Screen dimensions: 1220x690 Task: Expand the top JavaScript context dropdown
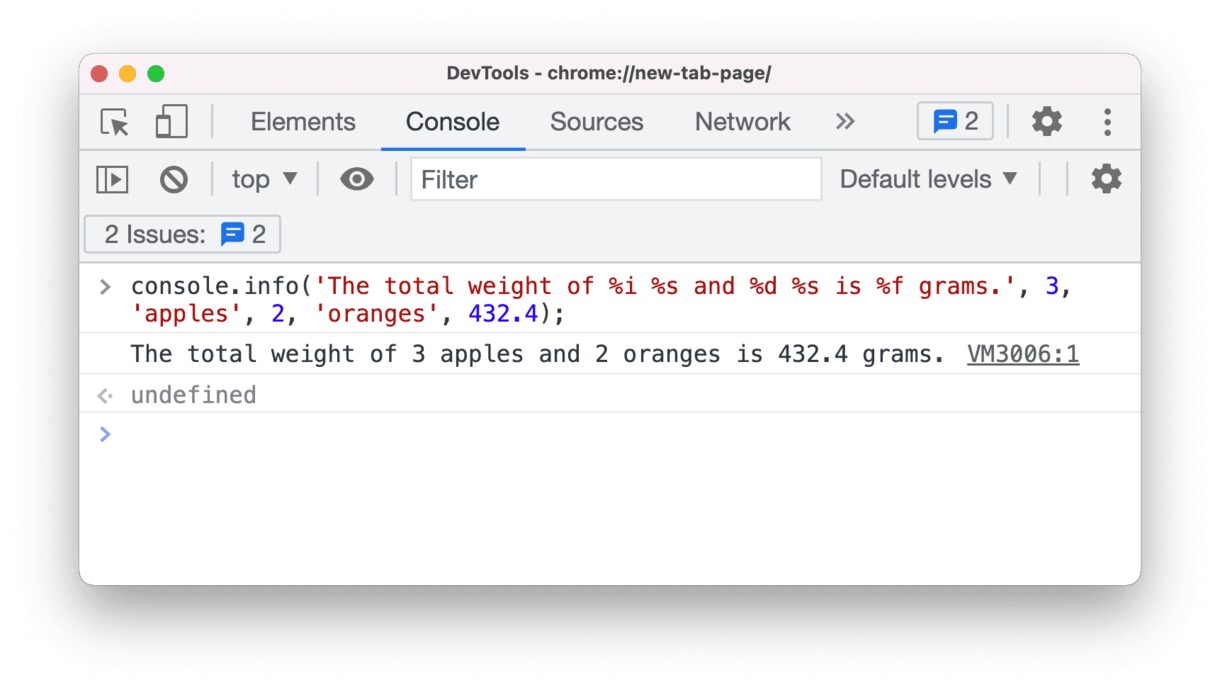click(264, 180)
